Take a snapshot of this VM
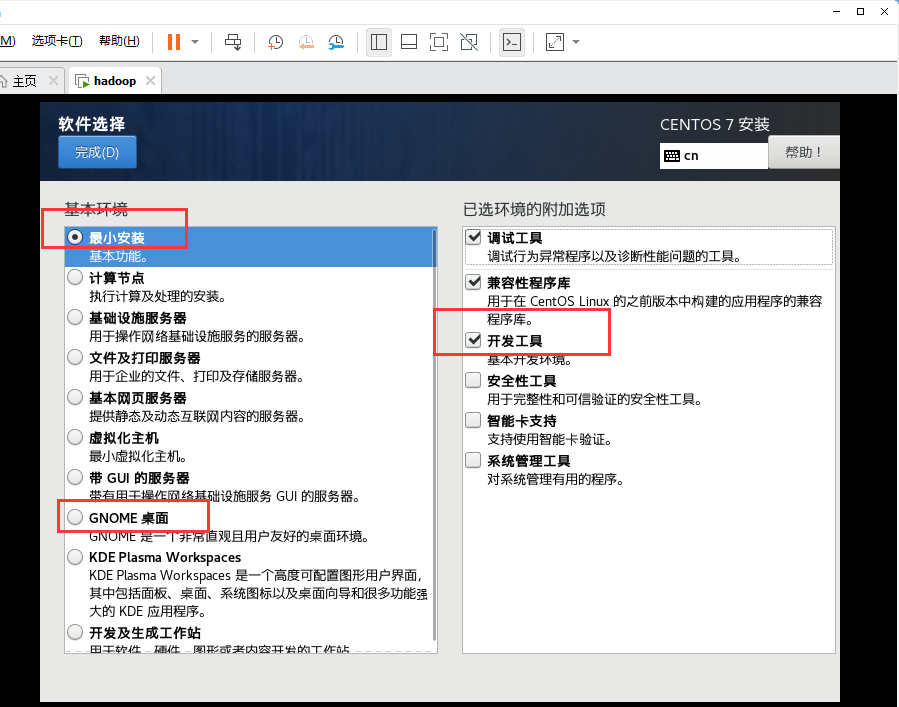The width and height of the screenshot is (899, 707). pyautogui.click(x=275, y=42)
